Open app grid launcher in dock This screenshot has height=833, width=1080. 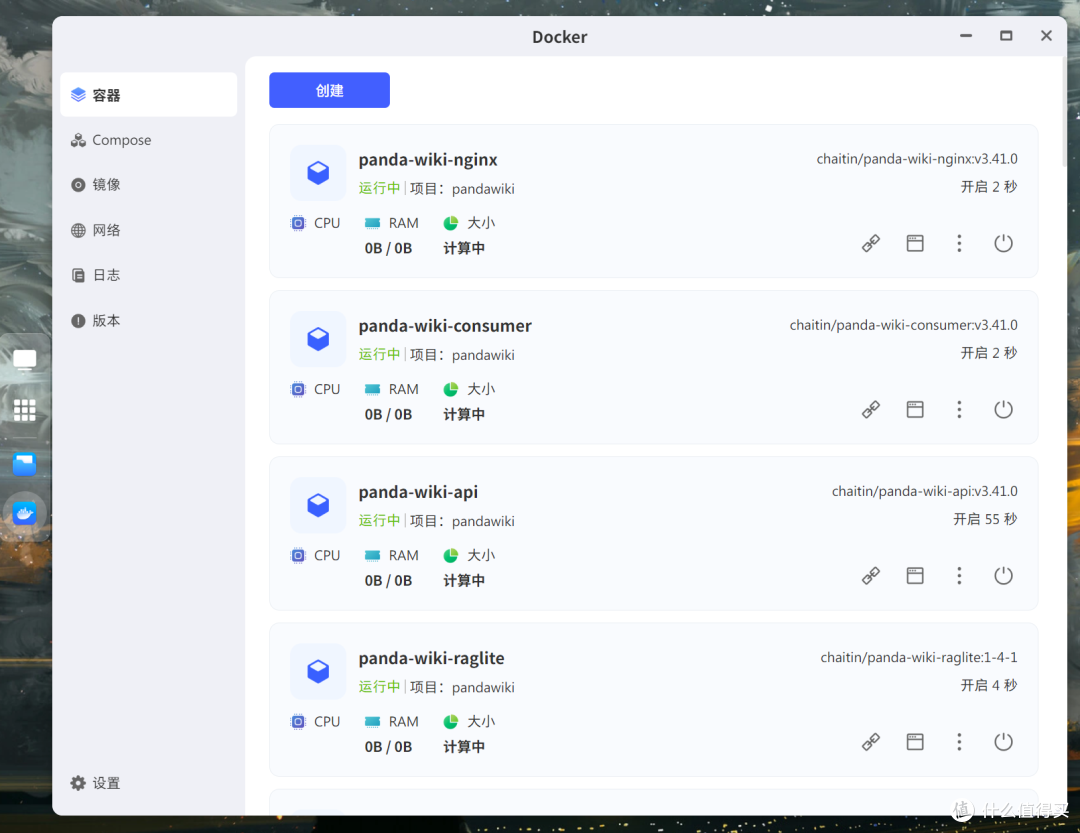pyautogui.click(x=25, y=410)
